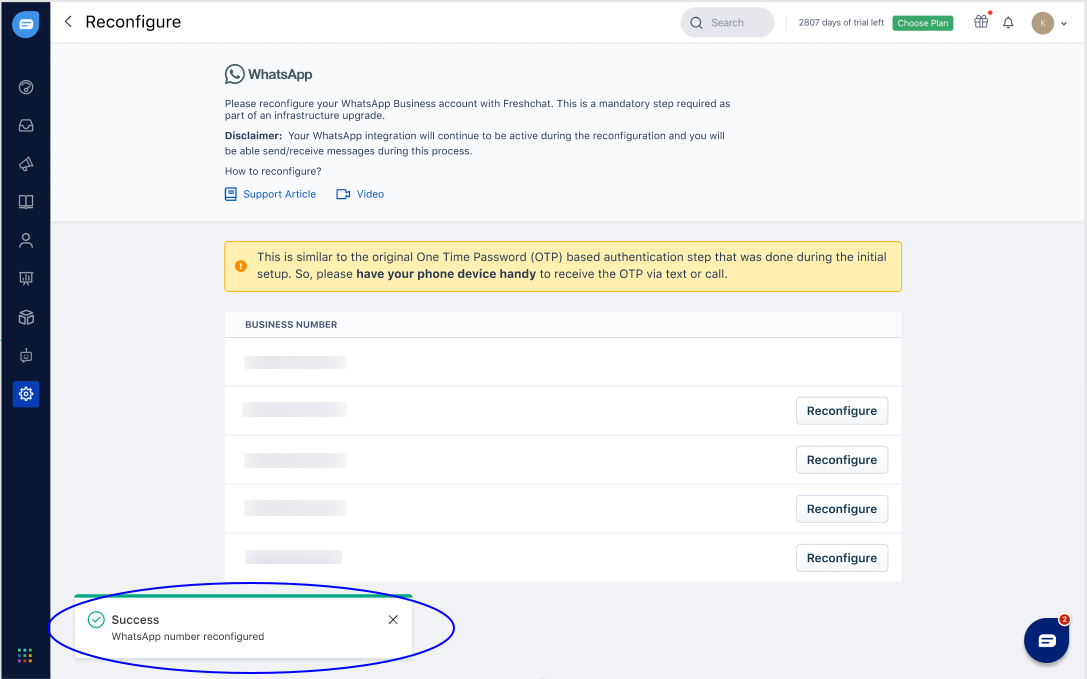Click the 'Disclaimer:' label
Viewport: 1087px width, 679px height.
(253, 136)
